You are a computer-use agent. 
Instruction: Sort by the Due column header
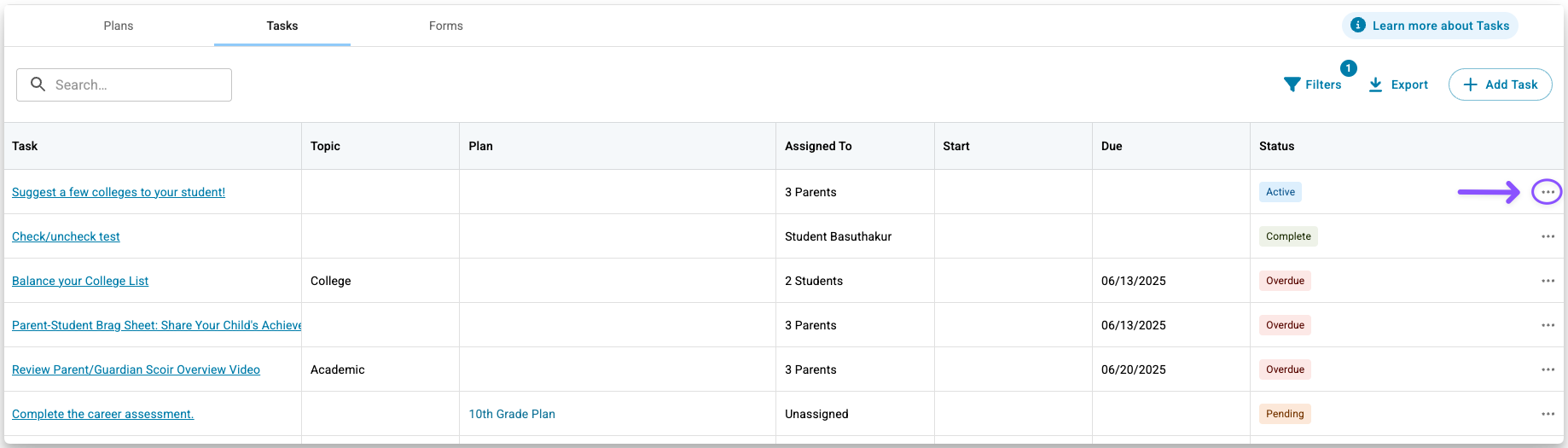click(x=1112, y=146)
